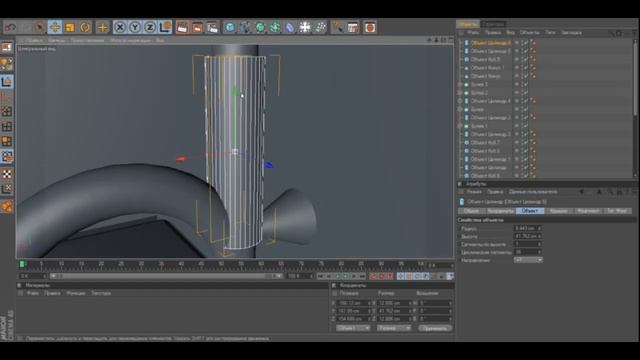Click the Autokeying red icon
640x360 pixels.
coord(381,276)
